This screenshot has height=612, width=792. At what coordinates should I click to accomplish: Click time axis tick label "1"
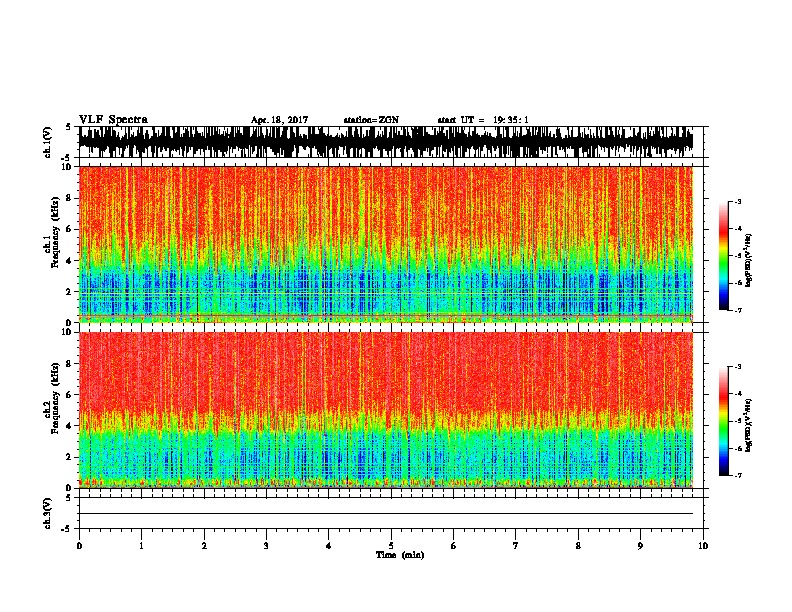point(141,545)
